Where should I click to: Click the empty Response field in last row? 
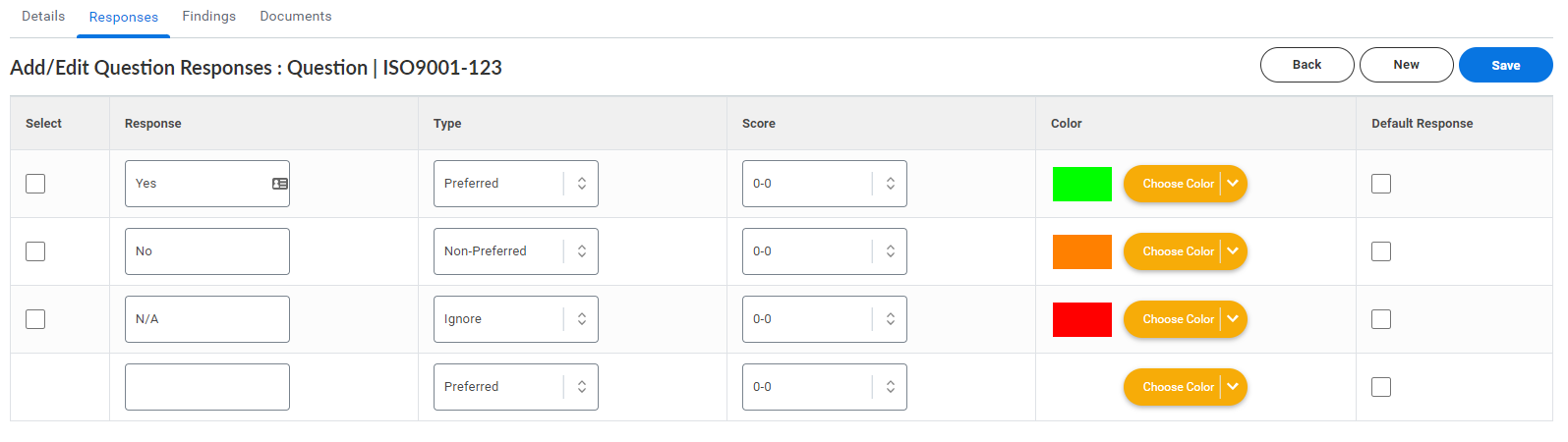pos(207,387)
